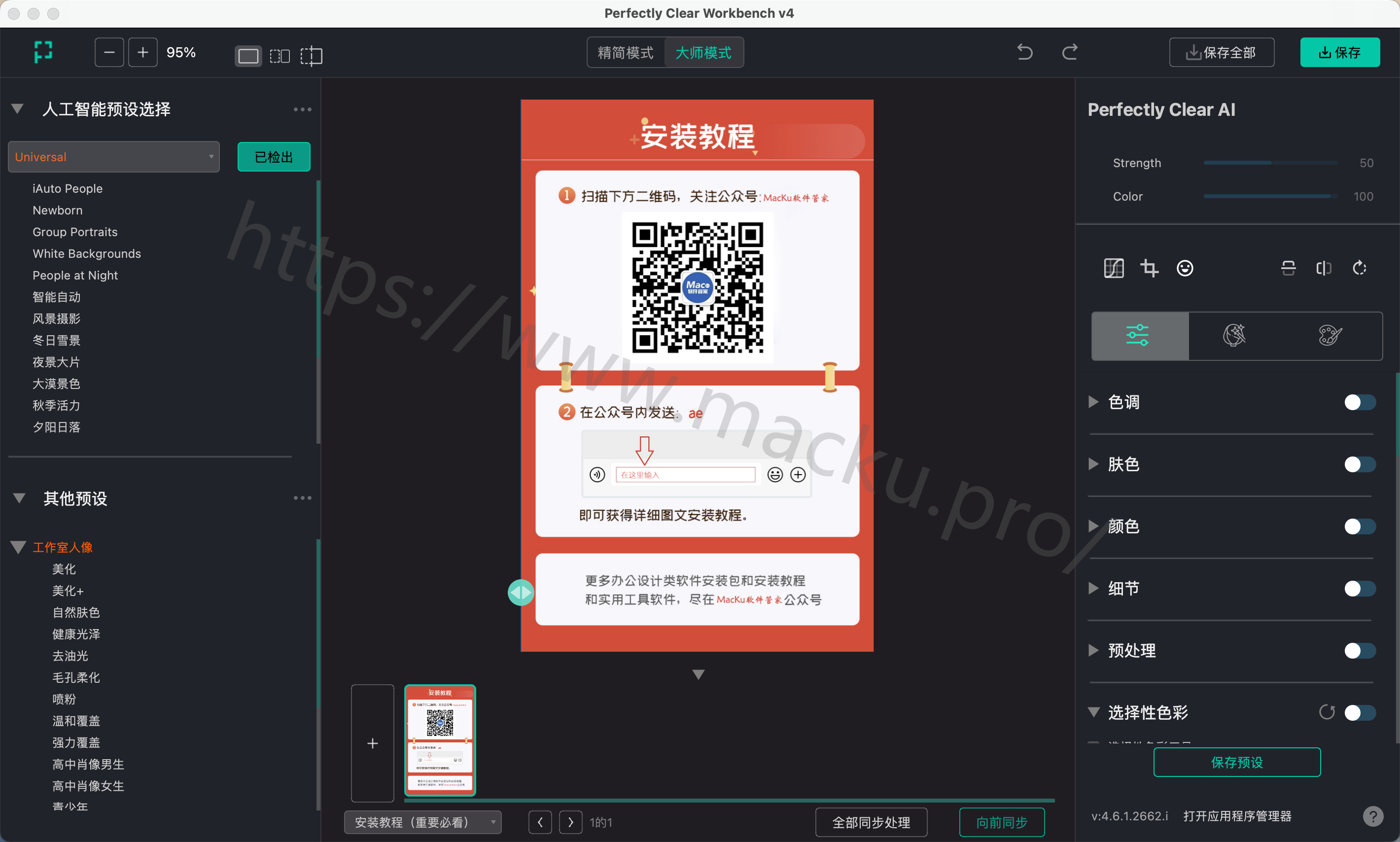The image size is (1400, 842).
Task: Open 其他预设 section options menu
Action: click(x=302, y=497)
